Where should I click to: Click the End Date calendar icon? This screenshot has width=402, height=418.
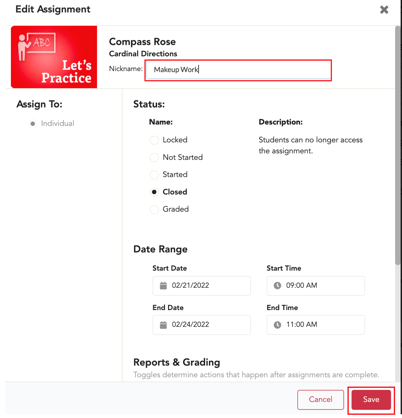(x=163, y=325)
